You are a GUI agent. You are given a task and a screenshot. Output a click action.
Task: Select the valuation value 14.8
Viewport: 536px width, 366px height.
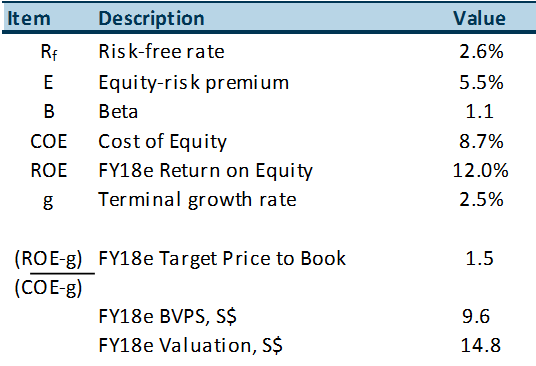coord(480,345)
